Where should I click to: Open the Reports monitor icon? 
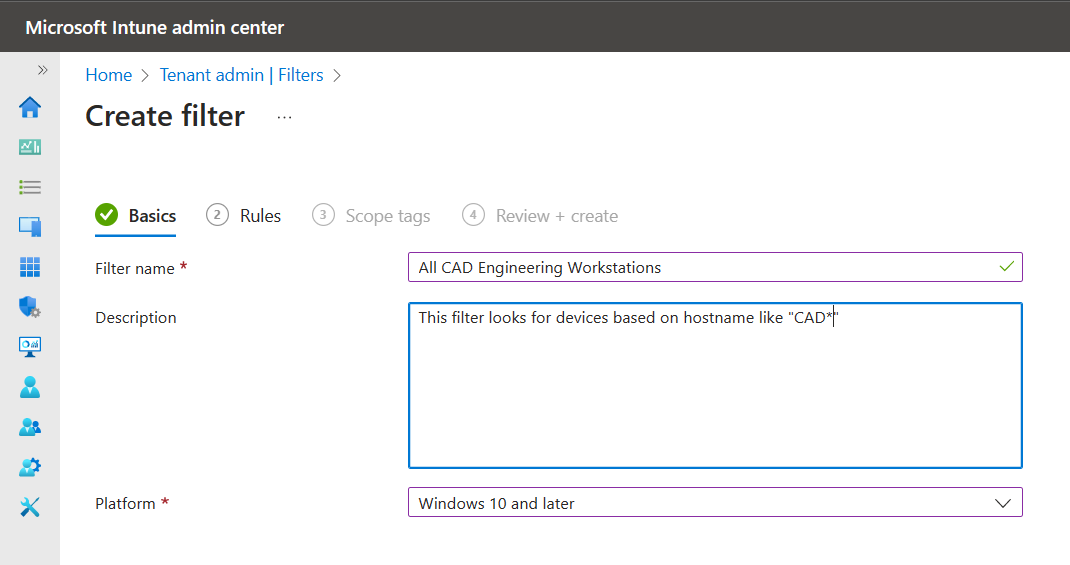[30, 347]
